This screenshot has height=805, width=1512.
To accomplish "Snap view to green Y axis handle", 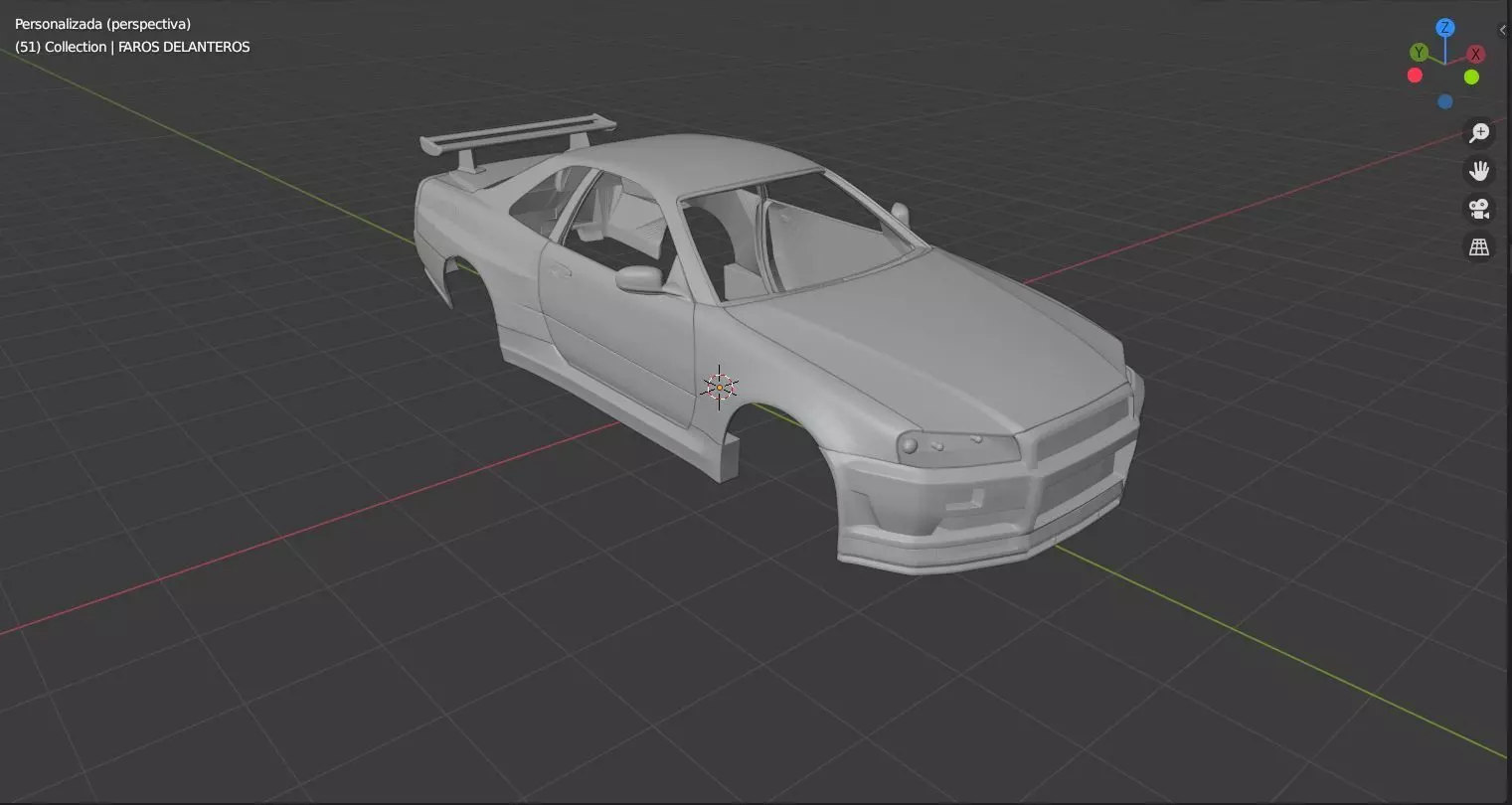I will click(x=1419, y=53).
